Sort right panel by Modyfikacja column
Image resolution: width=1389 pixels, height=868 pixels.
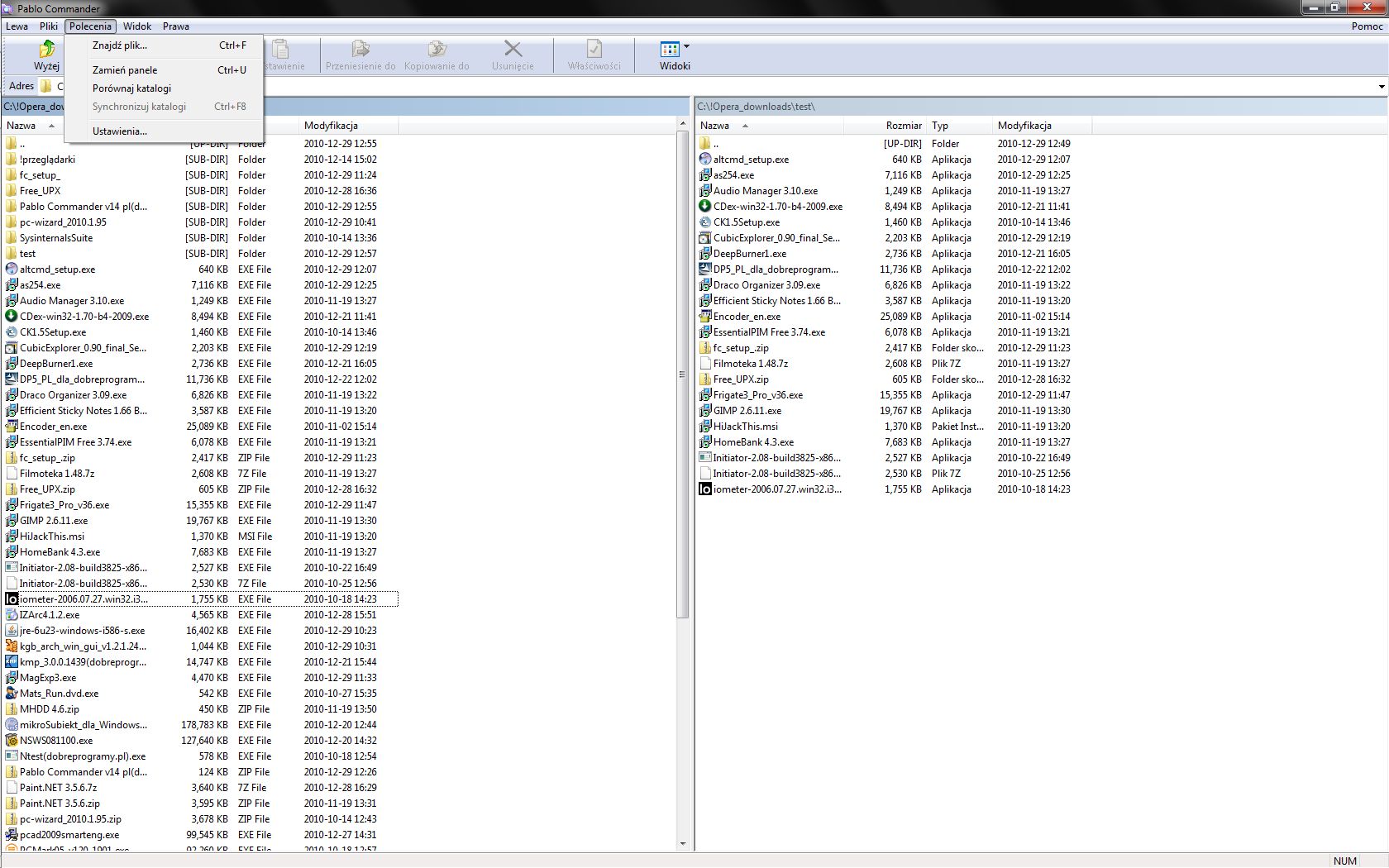click(x=1042, y=126)
